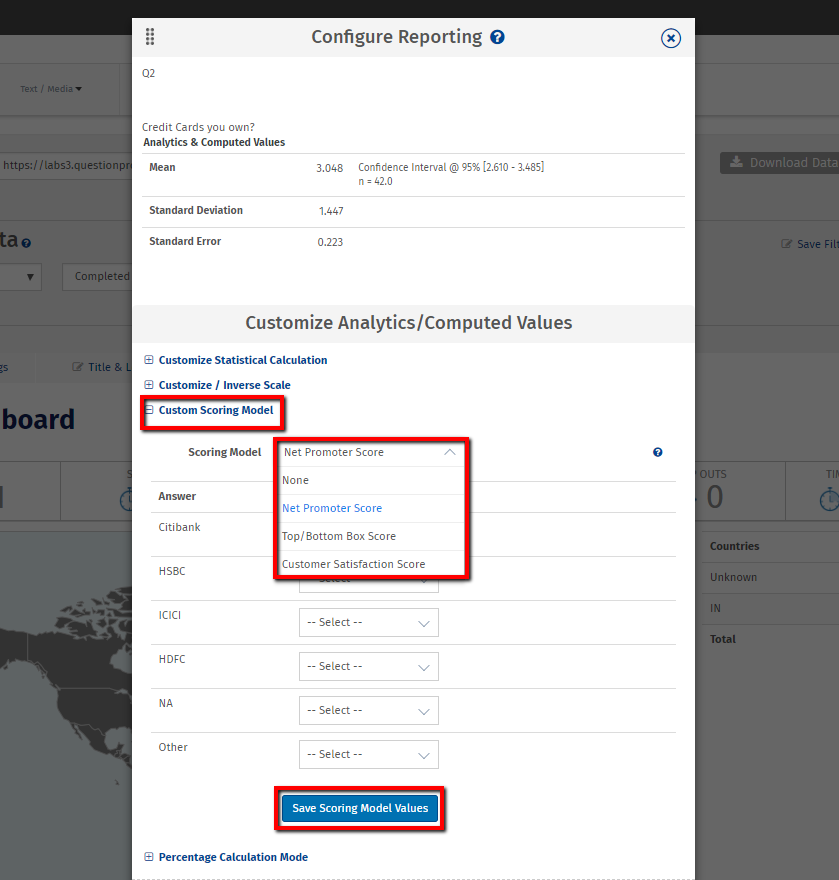Select Top/Bottom Box Score option
The height and width of the screenshot is (880, 839).
(x=339, y=536)
